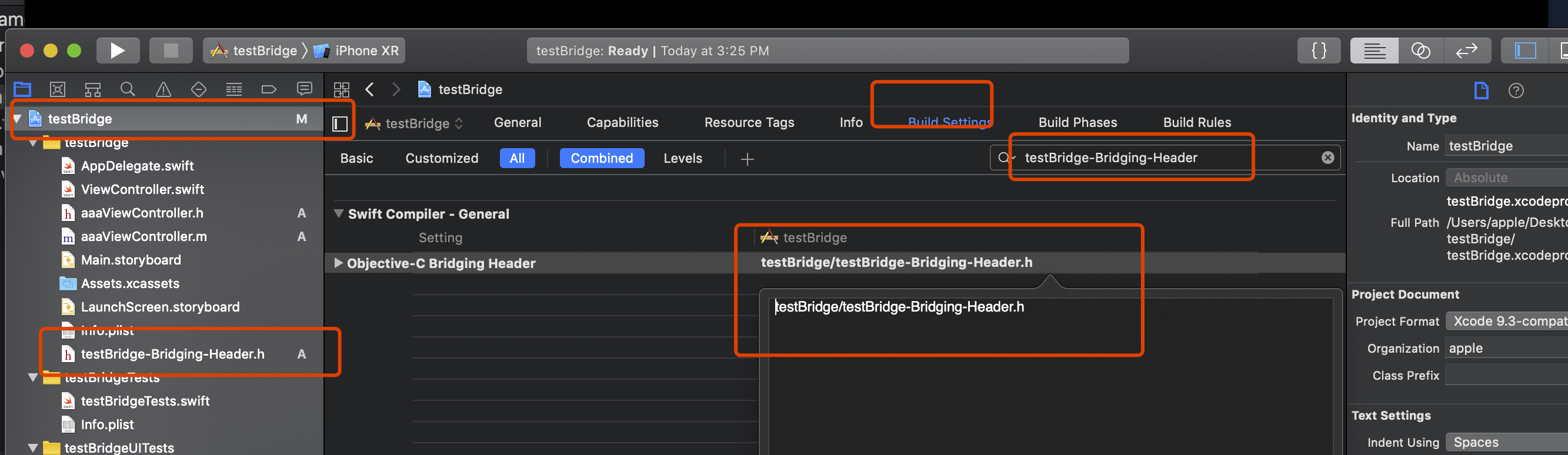The image size is (1568, 455).
Task: Go forward in editor history
Action: [x=396, y=89]
